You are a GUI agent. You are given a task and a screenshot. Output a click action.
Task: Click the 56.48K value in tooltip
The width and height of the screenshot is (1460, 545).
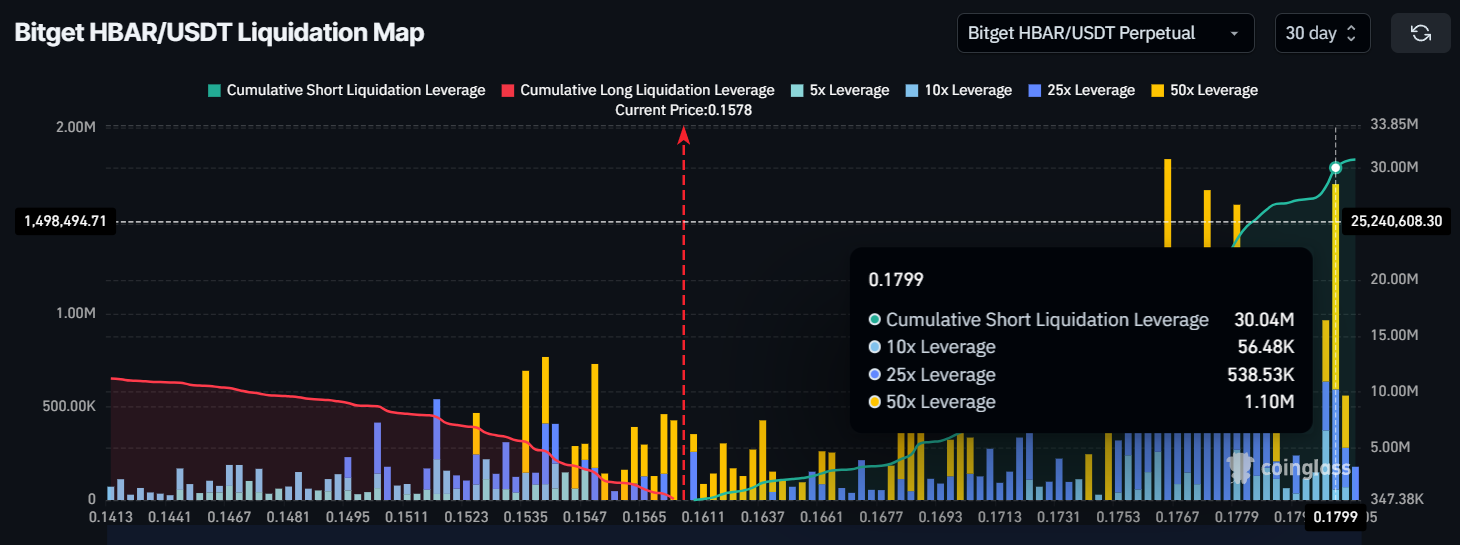tap(1265, 347)
